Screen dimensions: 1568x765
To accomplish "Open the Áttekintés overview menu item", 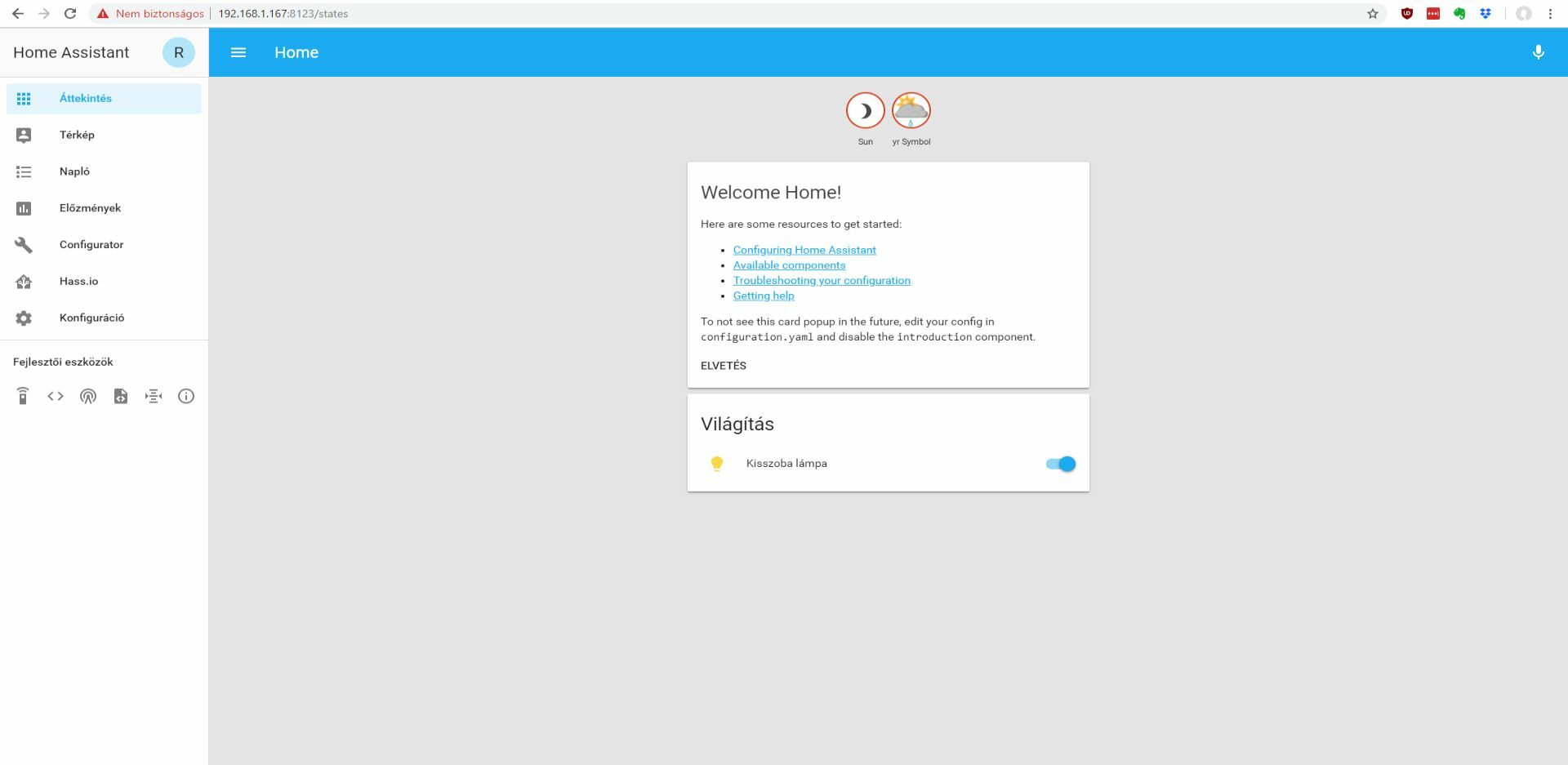I will tap(104, 98).
